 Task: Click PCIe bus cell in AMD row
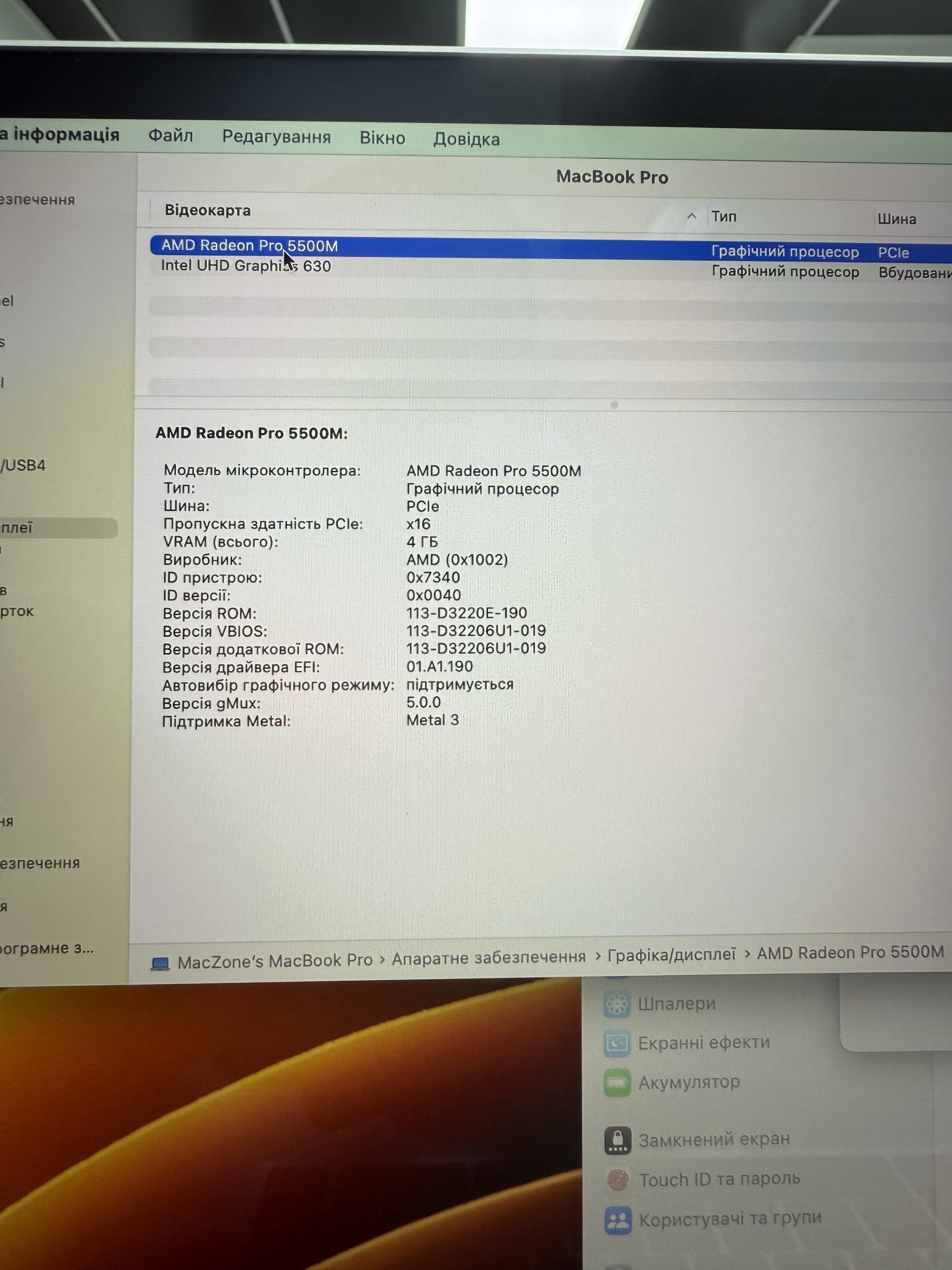pyautogui.click(x=893, y=253)
